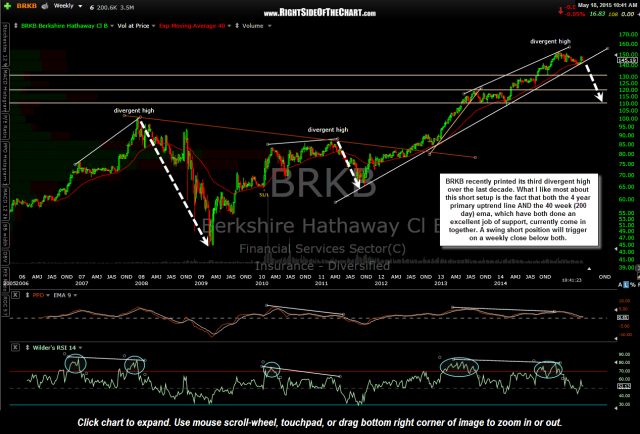Select the MACD Histogram side tab
640x434 pixels.
pyautogui.click(x=5, y=89)
